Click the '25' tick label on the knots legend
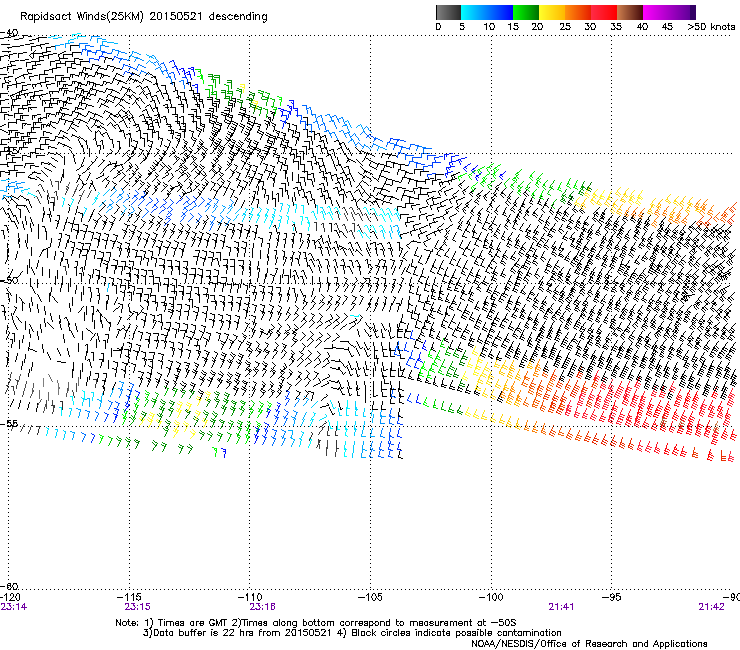 click(x=565, y=27)
